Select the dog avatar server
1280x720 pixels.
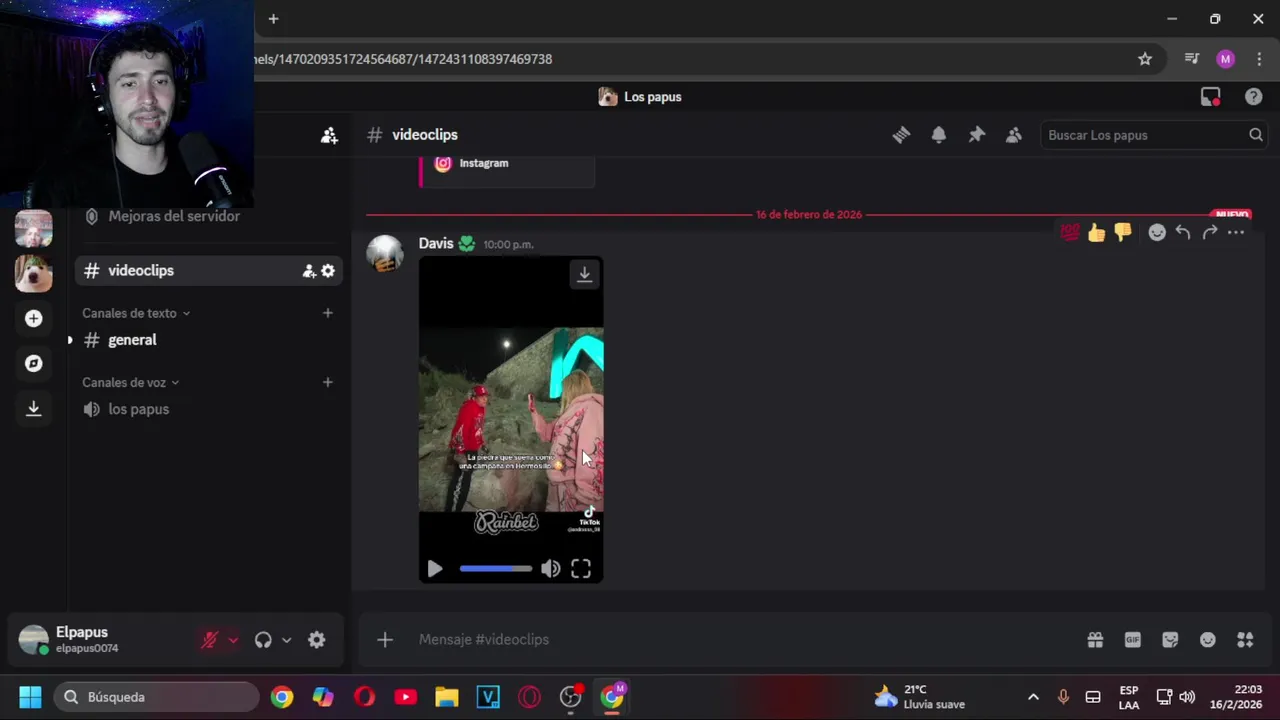point(33,273)
